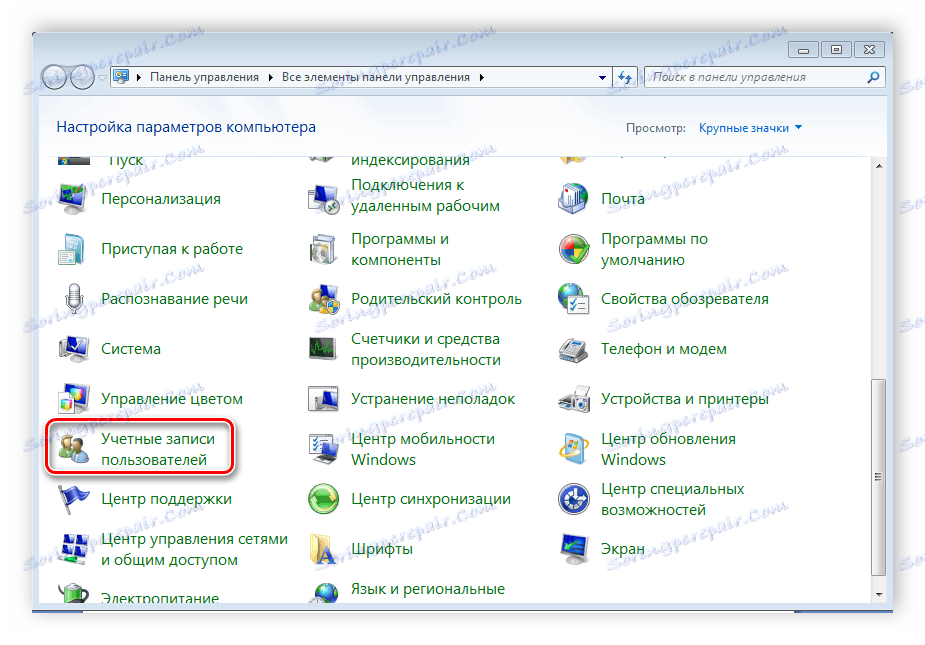Open Персонализация settings
925x645 pixels.
tap(160, 199)
